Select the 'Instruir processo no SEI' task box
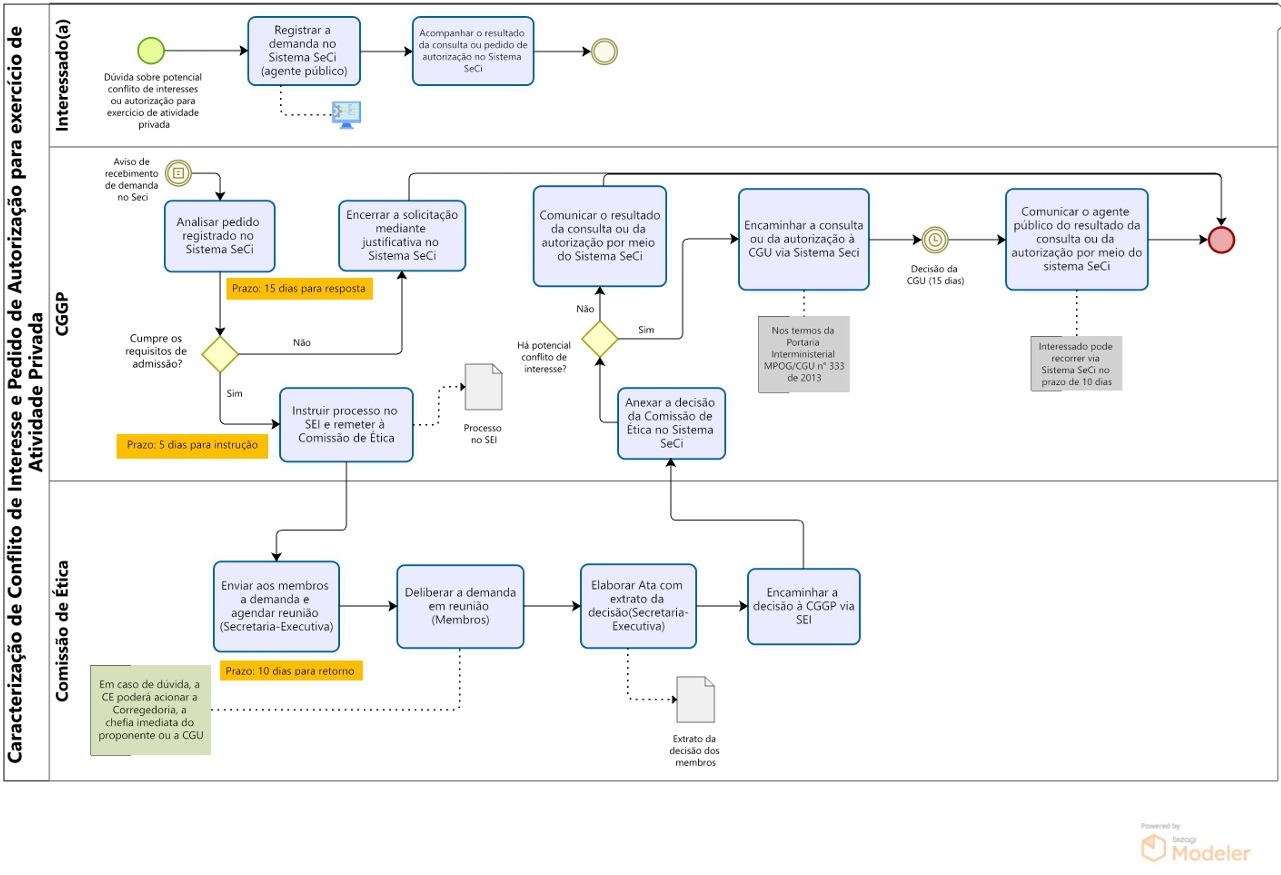Image resolution: width=1281 pixels, height=875 pixels. tap(346, 425)
